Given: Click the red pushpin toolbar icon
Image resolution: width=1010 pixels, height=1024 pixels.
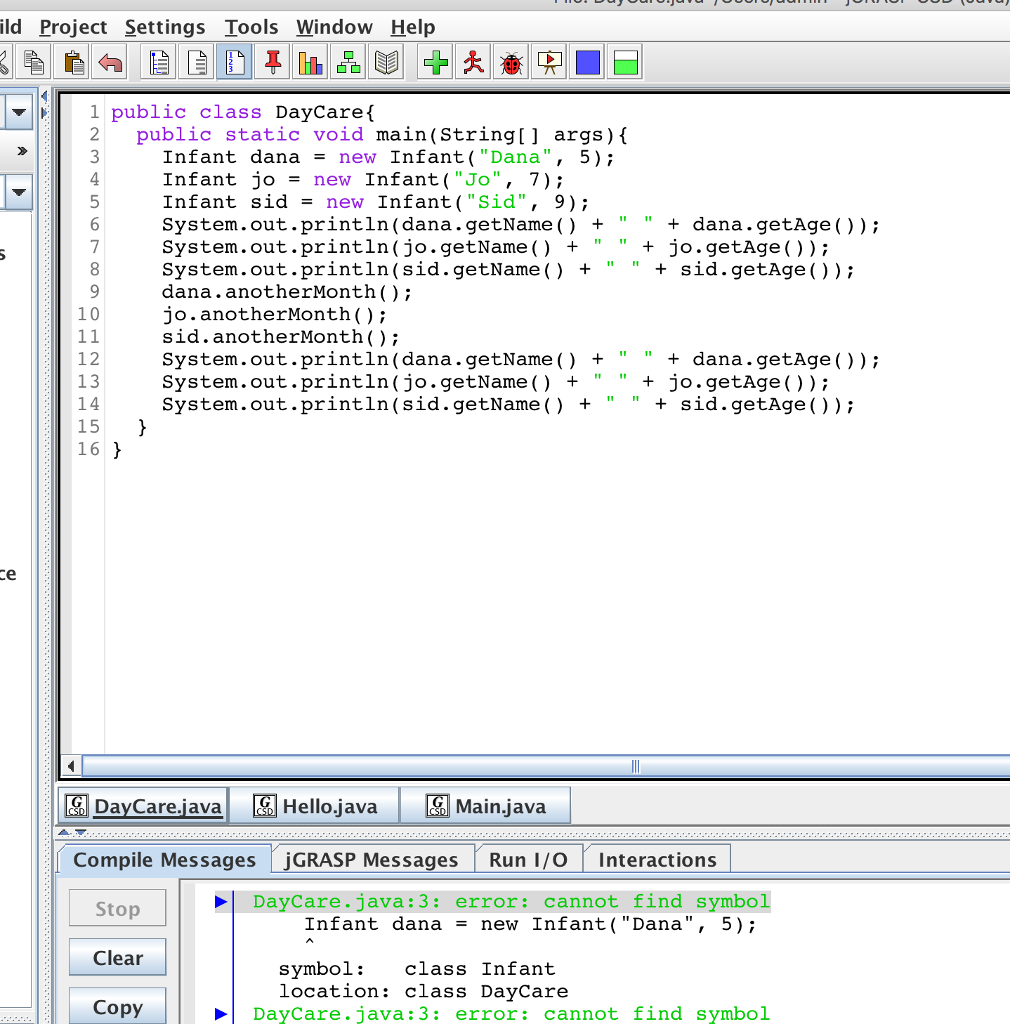Looking at the screenshot, I should point(272,64).
